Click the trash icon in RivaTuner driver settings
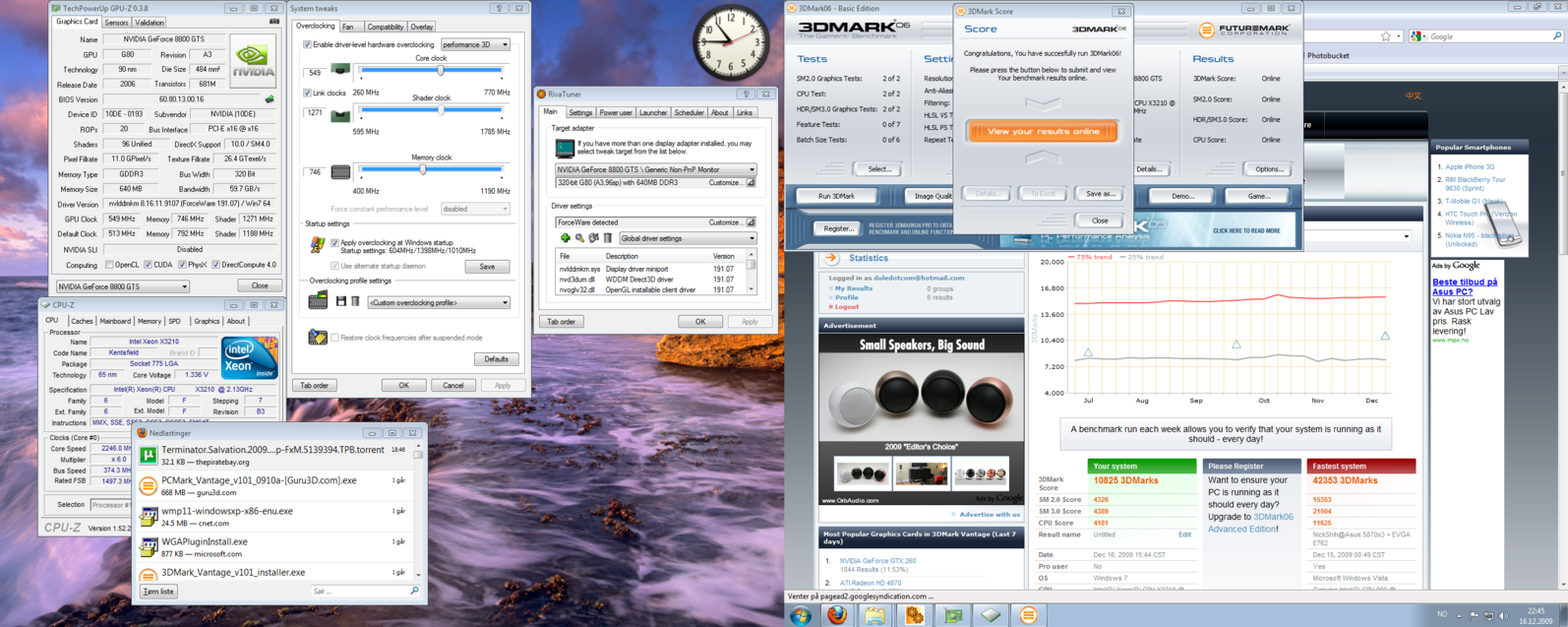Screen dimensions: 1568x627 point(608,238)
